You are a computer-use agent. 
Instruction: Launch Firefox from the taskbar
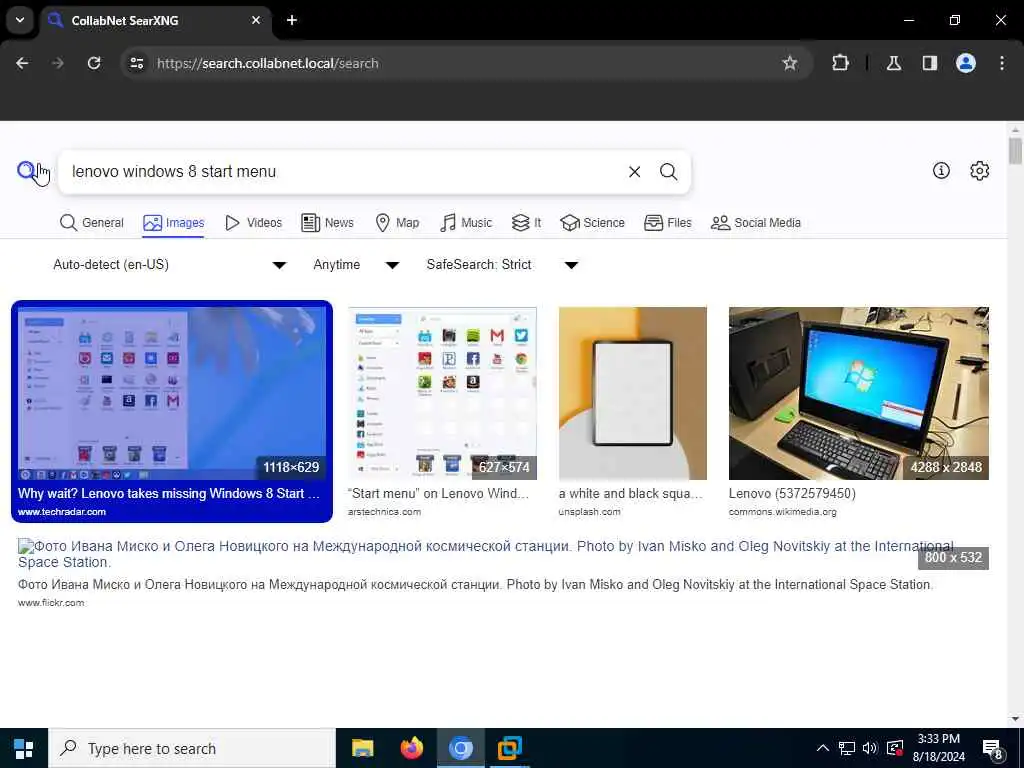click(x=411, y=748)
